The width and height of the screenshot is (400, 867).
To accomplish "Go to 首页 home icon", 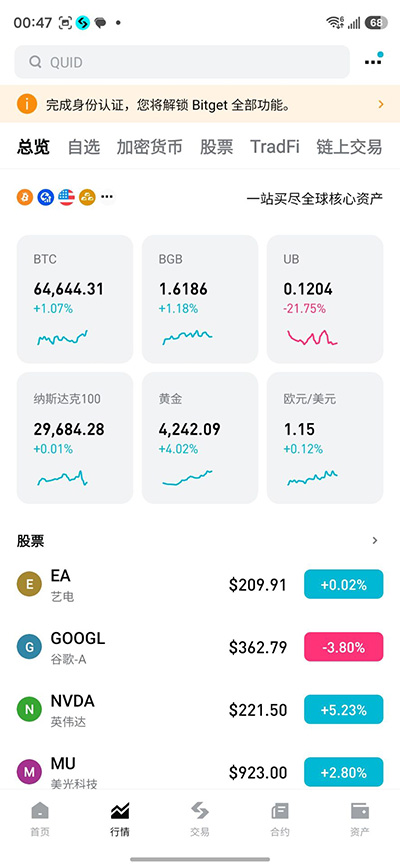I will [40, 811].
